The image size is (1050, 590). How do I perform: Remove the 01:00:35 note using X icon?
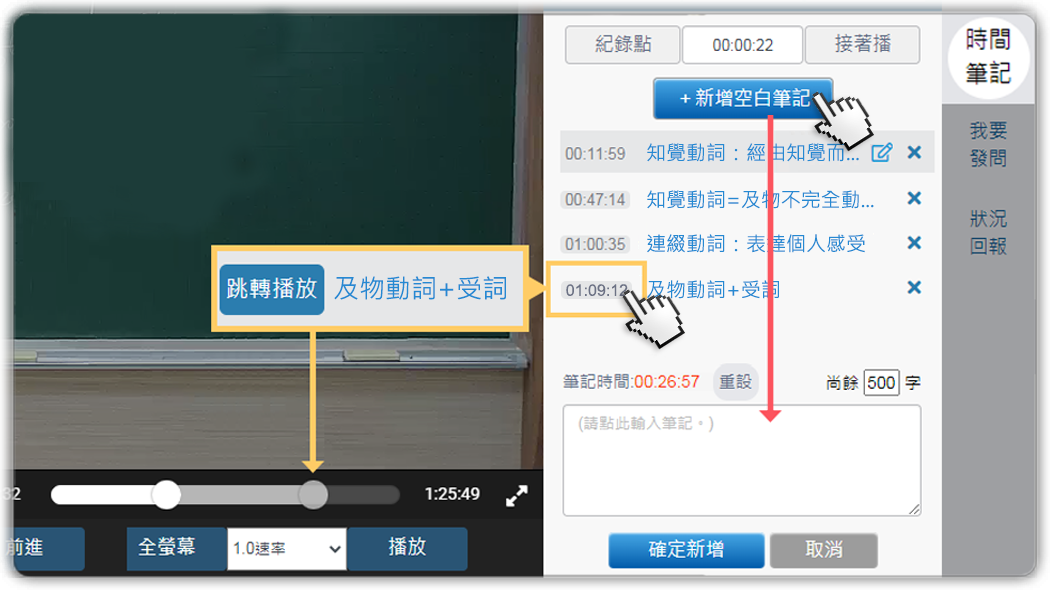914,242
